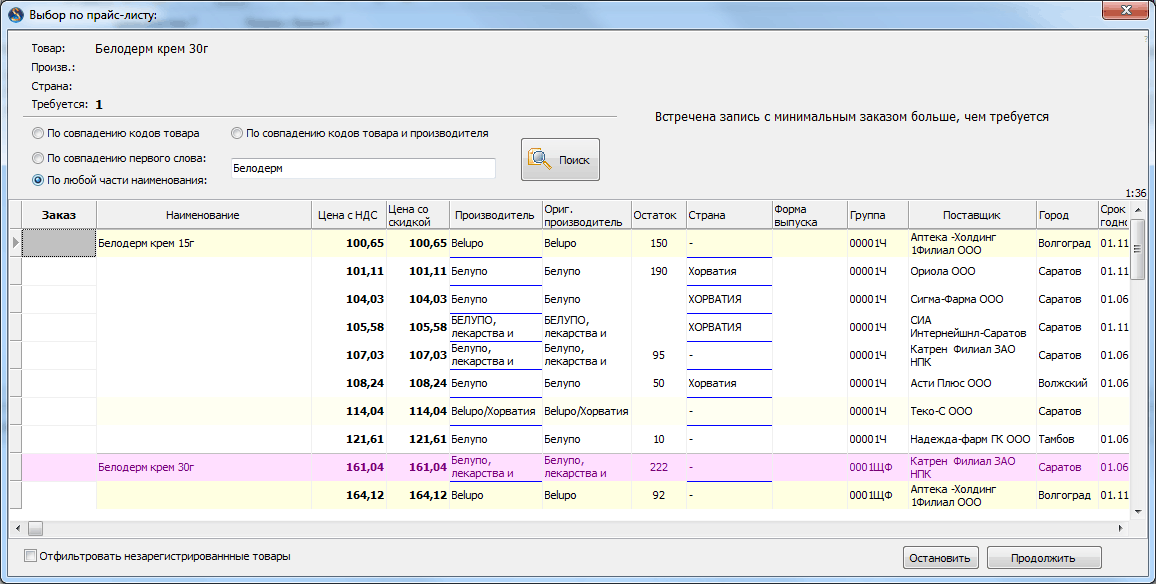Click supplier Сигма-Фарма ООО

[956, 299]
